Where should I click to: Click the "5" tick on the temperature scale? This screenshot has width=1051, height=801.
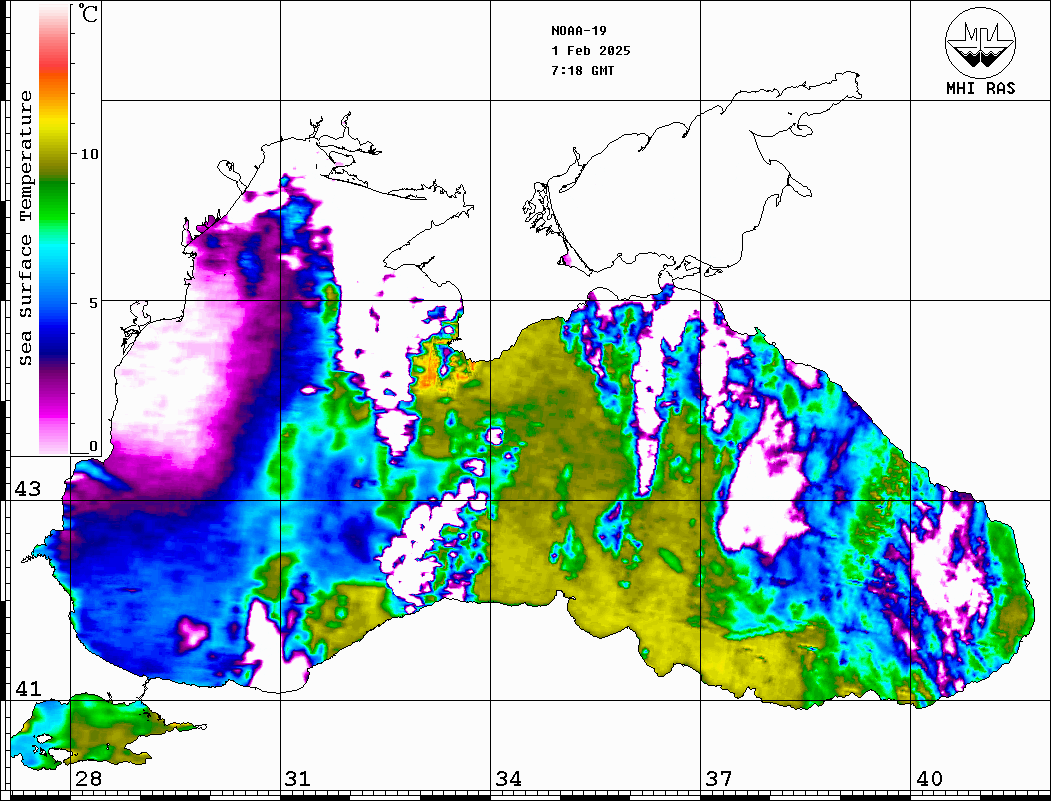coord(93,303)
